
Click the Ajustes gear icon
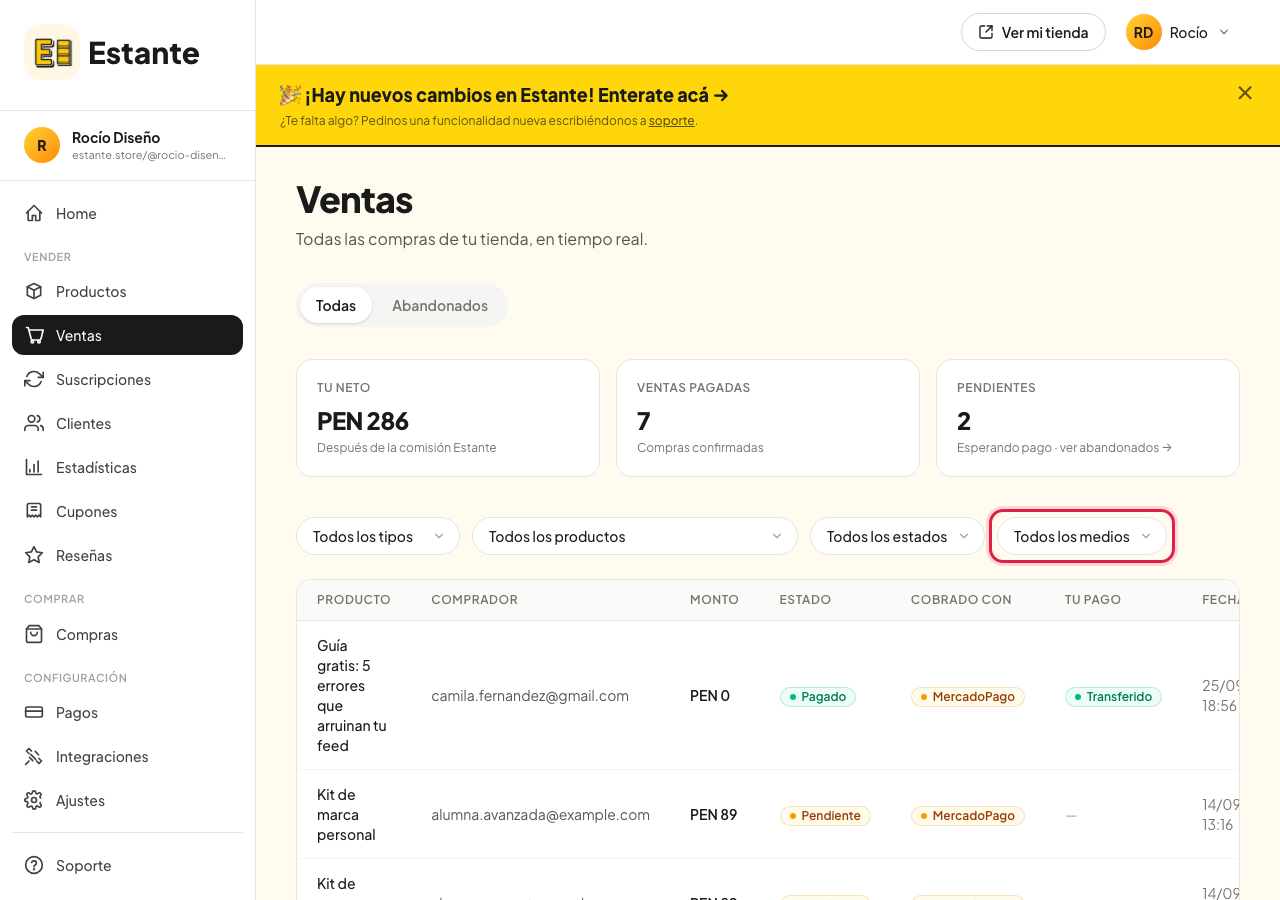(34, 800)
